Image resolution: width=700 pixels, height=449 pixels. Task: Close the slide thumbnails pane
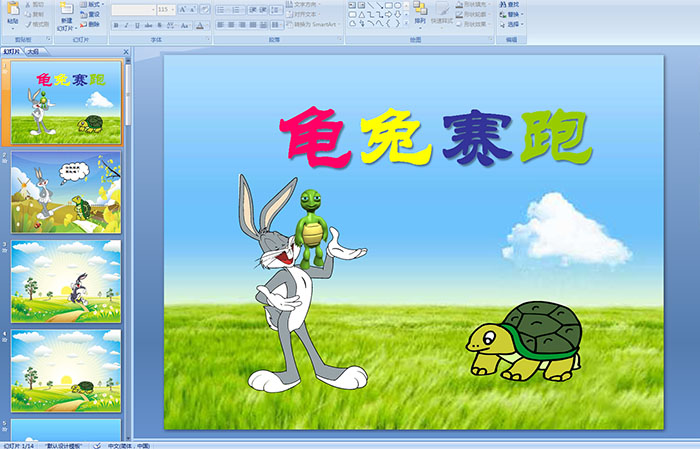coord(126,52)
